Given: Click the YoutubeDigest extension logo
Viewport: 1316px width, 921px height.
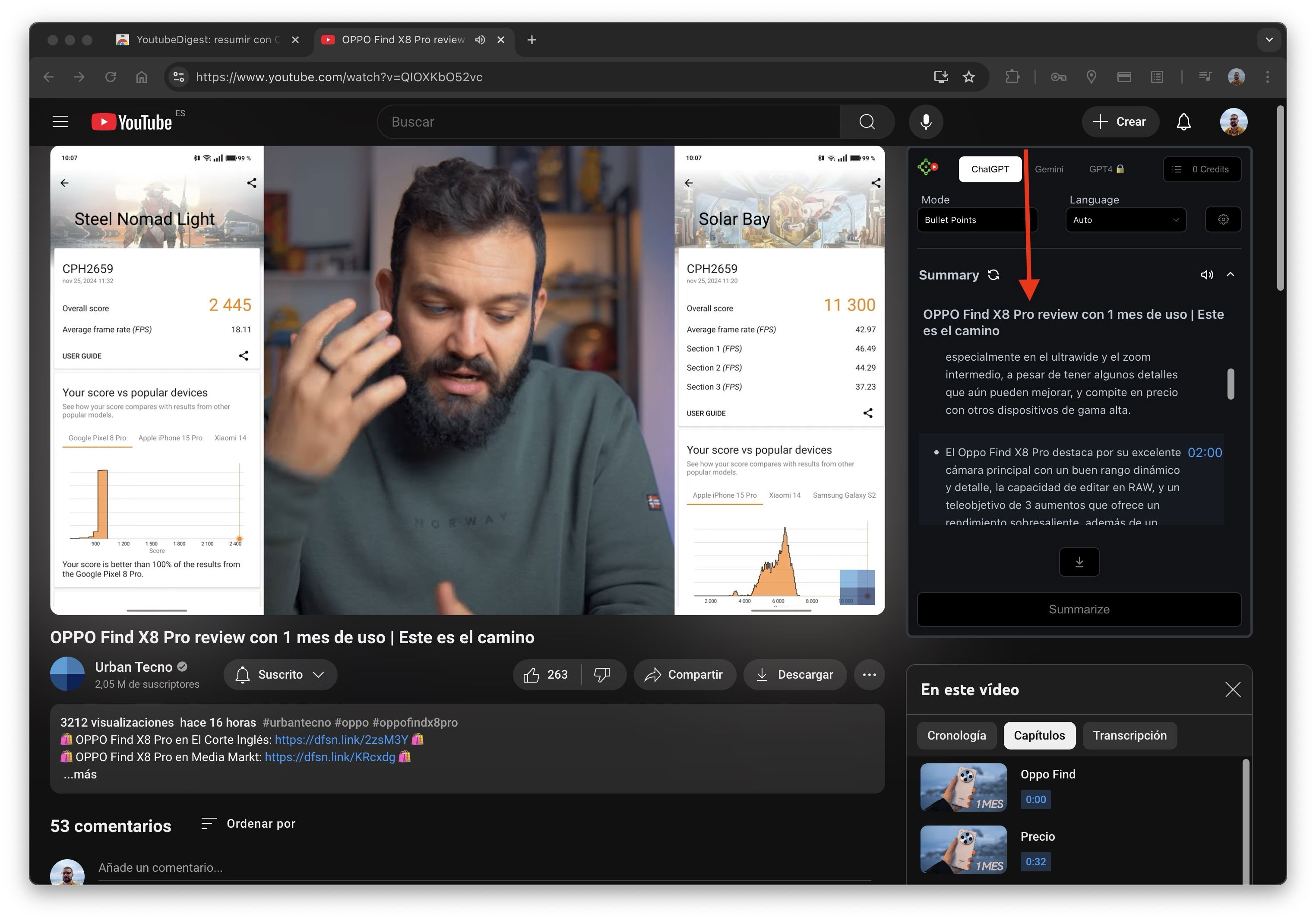Looking at the screenshot, I should (928, 167).
